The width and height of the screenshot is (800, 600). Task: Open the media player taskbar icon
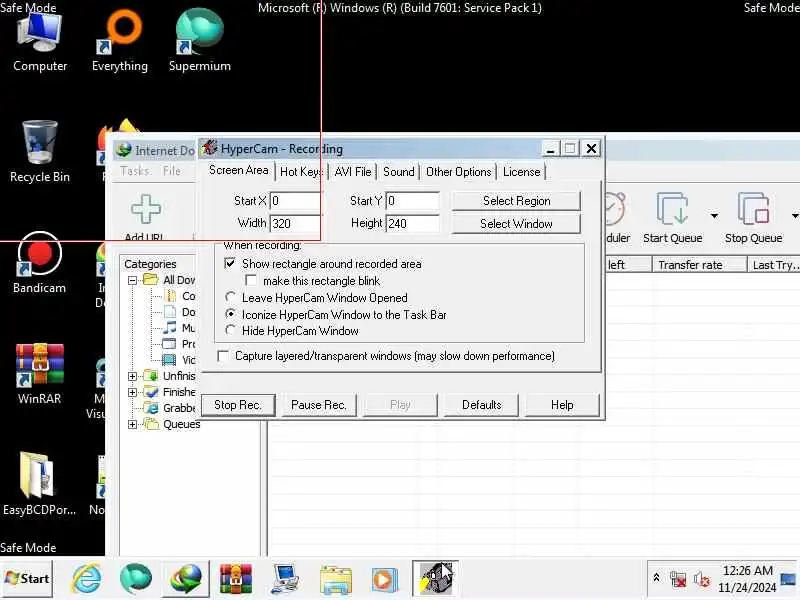click(385, 579)
